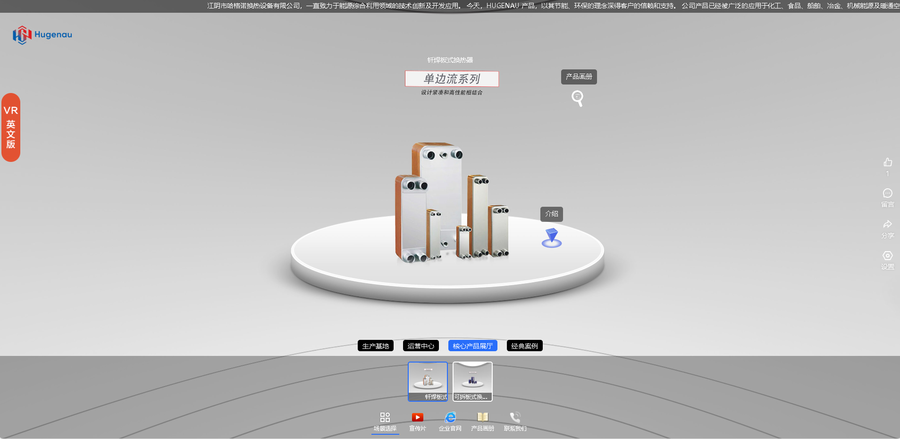
Task: Click the scrolling company intro marquee text
Action: click(553, 6)
